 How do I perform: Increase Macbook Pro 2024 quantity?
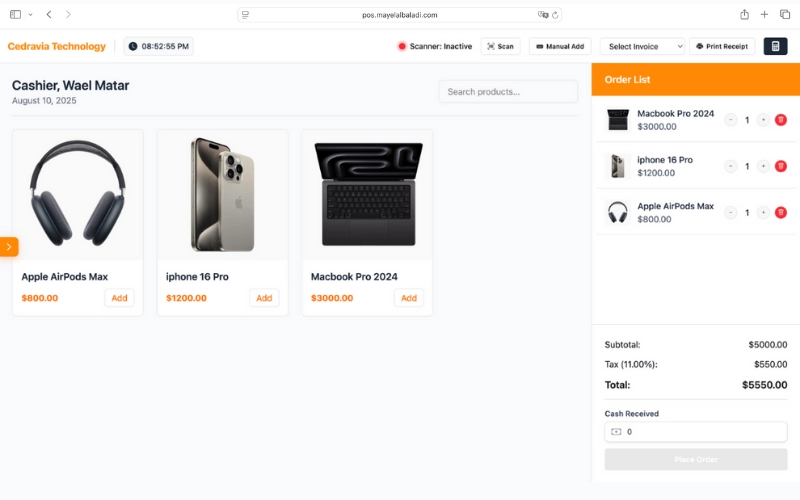[x=763, y=120]
